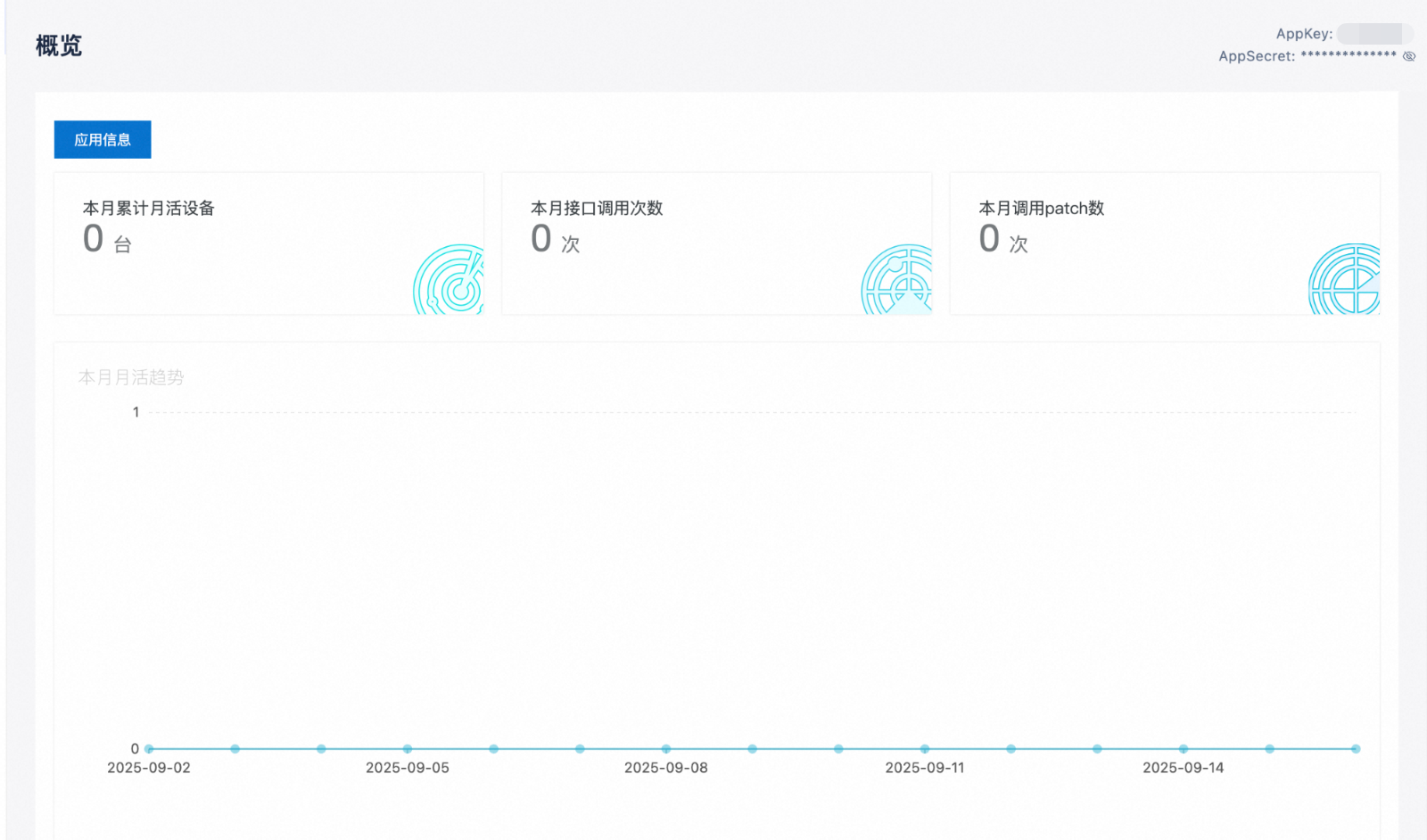Viewport: 1427px width, 840px height.
Task: Click the pie icon in 本月调用patch数 card
Action: [1344, 279]
